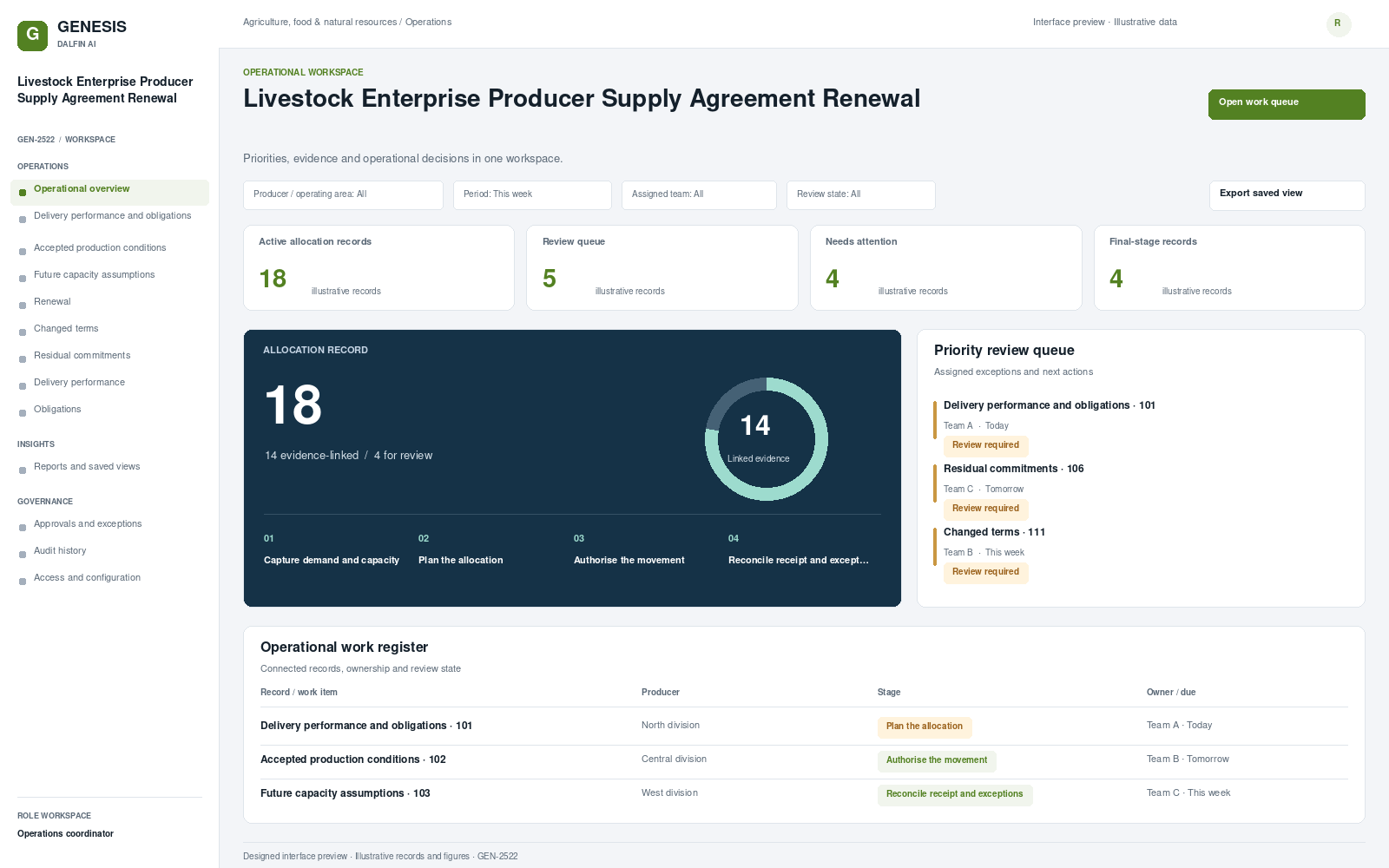Open queue item Residual commitments 106
The height and width of the screenshot is (868, 1389).
coord(1014,469)
